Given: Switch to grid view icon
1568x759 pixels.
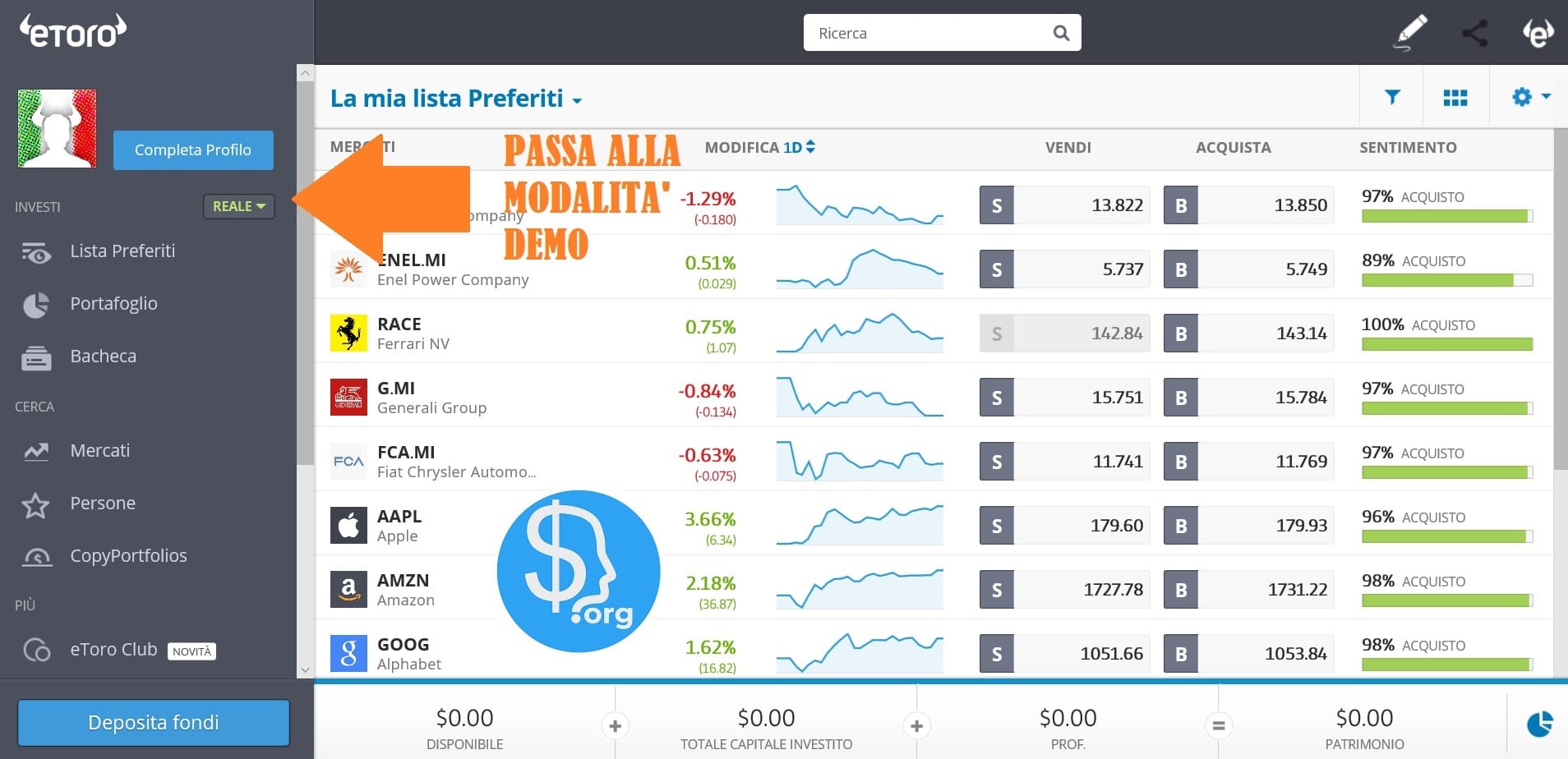Looking at the screenshot, I should pos(1455,98).
